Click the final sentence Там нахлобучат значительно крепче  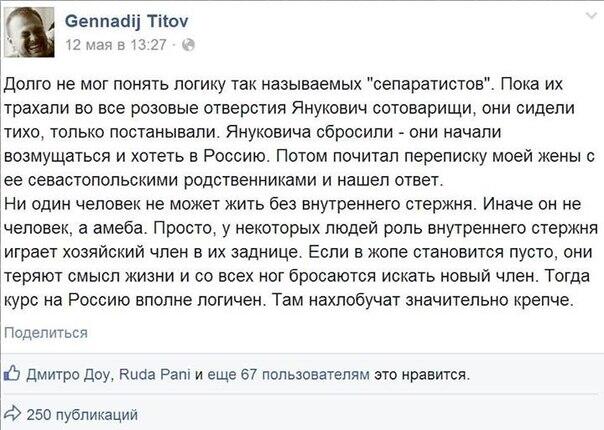point(423,300)
